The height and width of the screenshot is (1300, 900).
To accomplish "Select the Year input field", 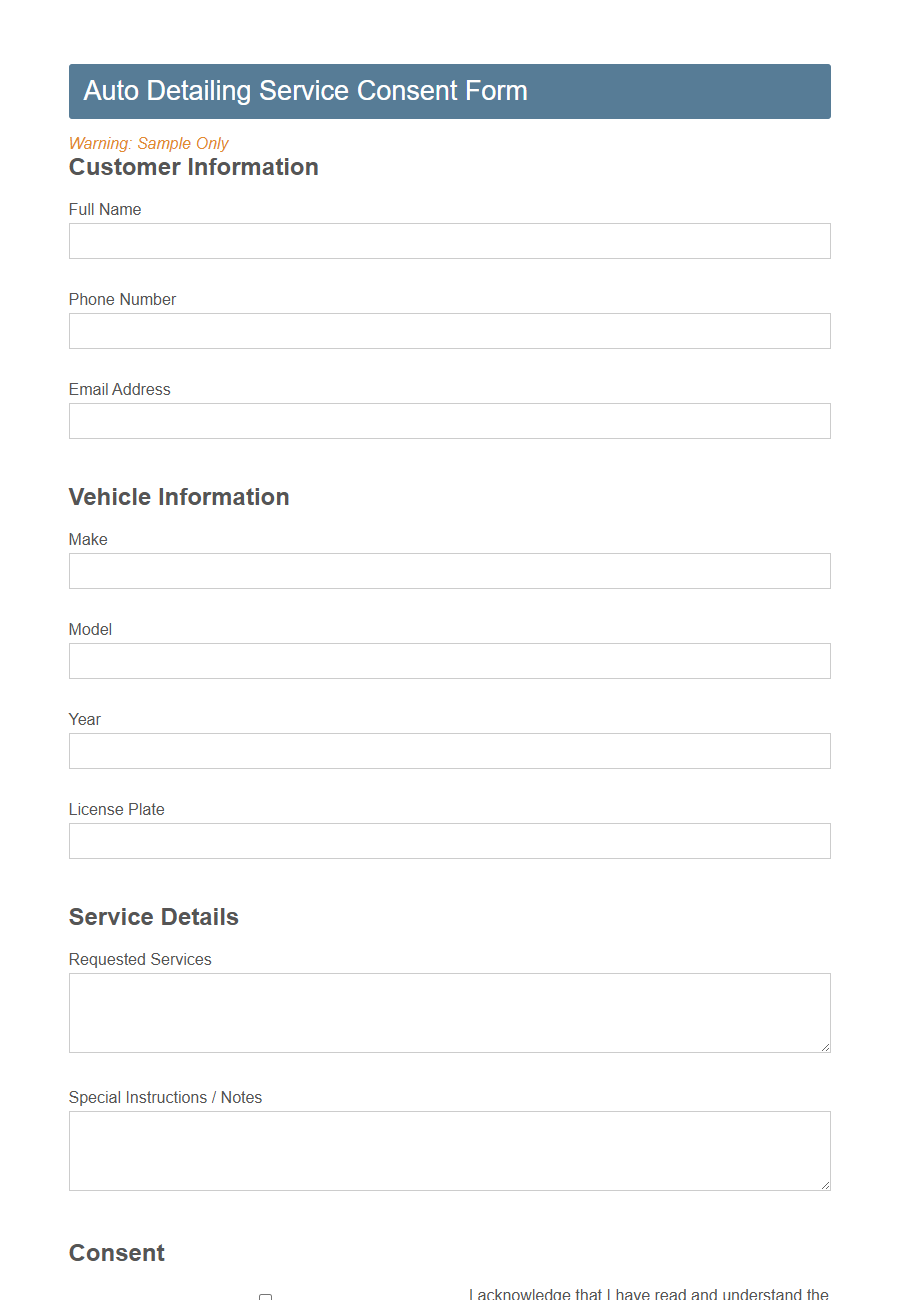I will [x=449, y=751].
